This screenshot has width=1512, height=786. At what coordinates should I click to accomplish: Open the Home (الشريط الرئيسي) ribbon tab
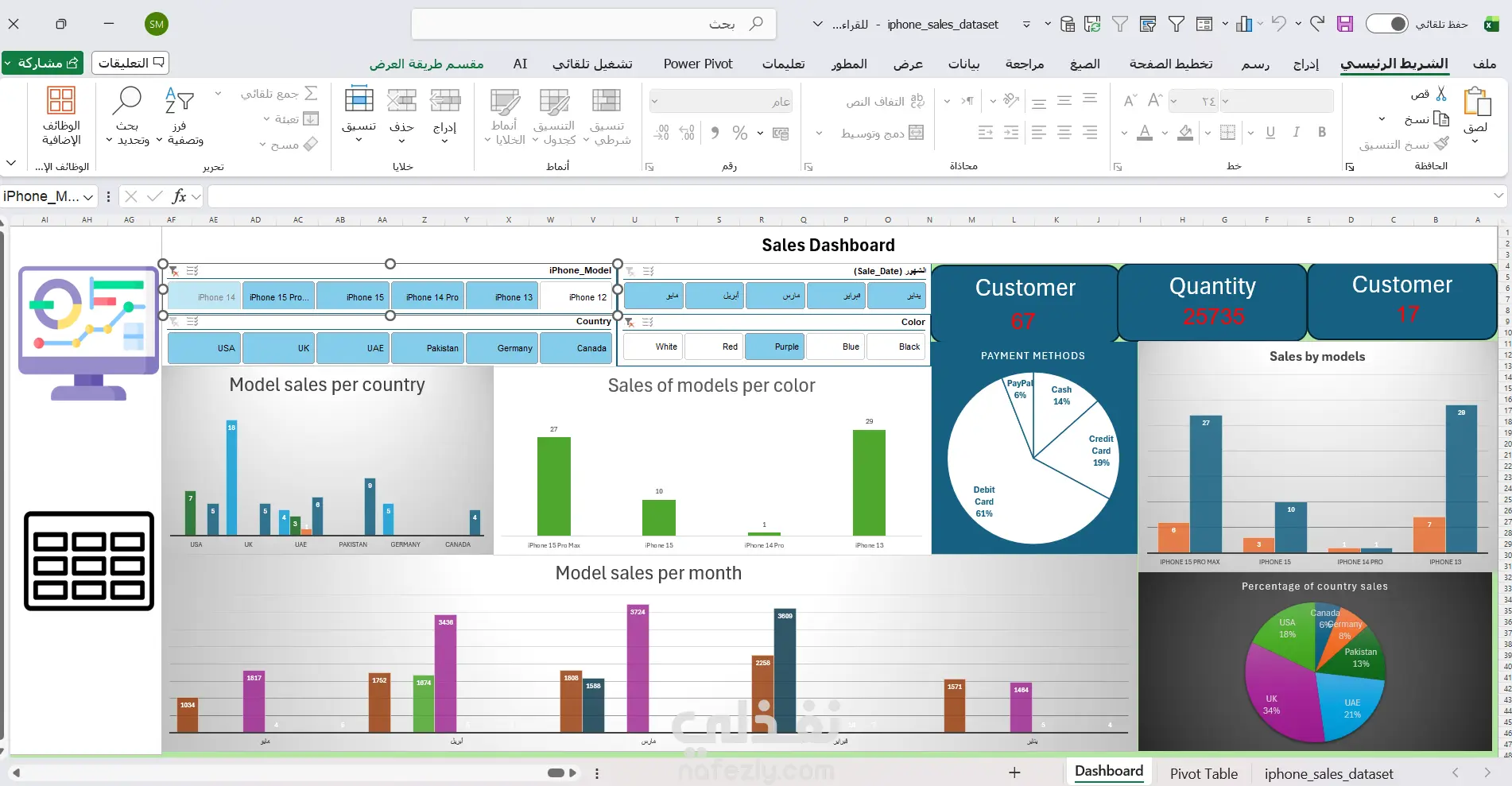coord(1394,64)
